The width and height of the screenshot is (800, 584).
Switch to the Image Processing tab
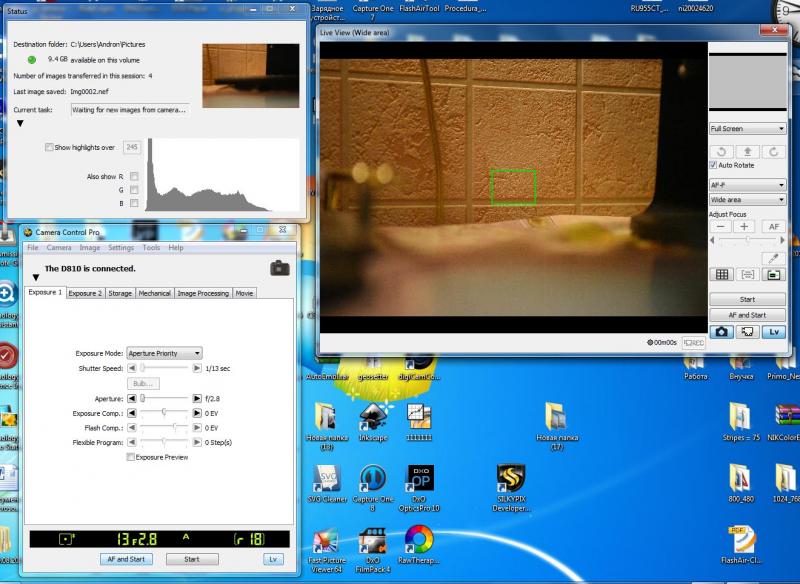tap(203, 293)
